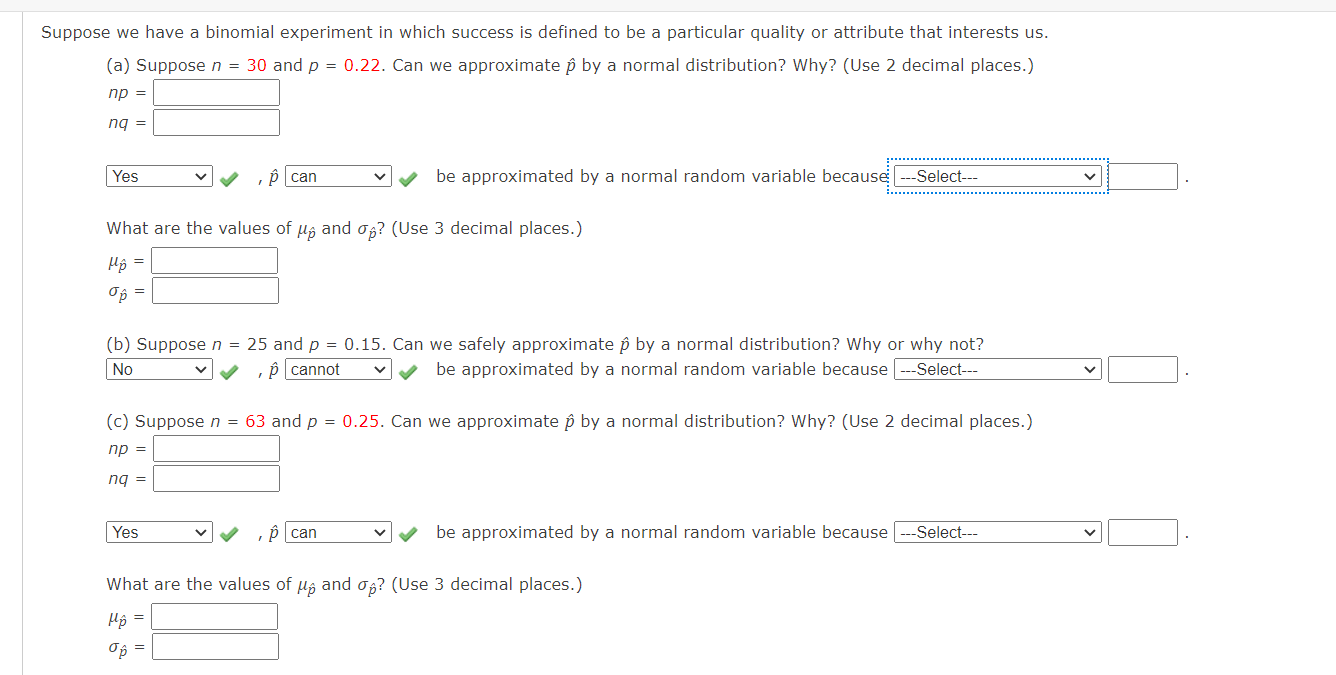
Task: Click the green checkmark next to the No dropdown in part (b)
Action: pos(229,369)
